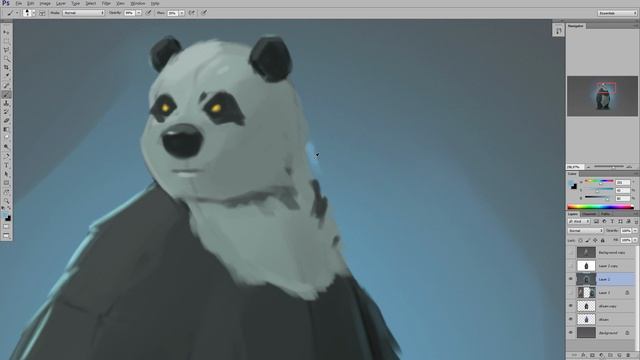This screenshot has width=640, height=360.
Task: Enable airbrush mode in options bar
Action: [x=192, y=13]
